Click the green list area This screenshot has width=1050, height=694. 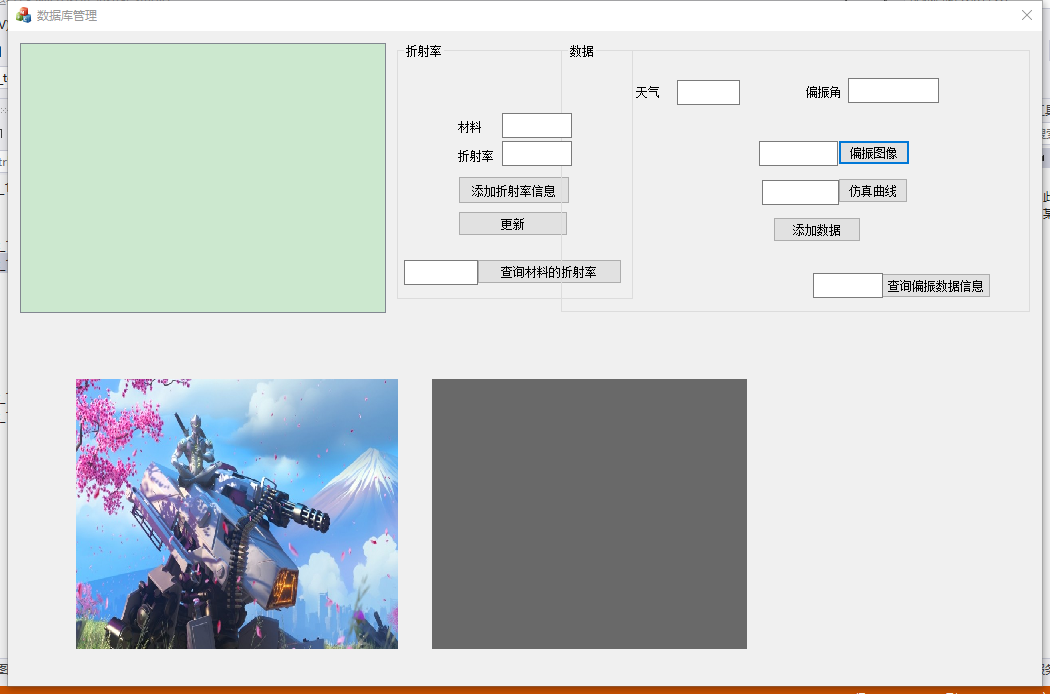pos(203,178)
